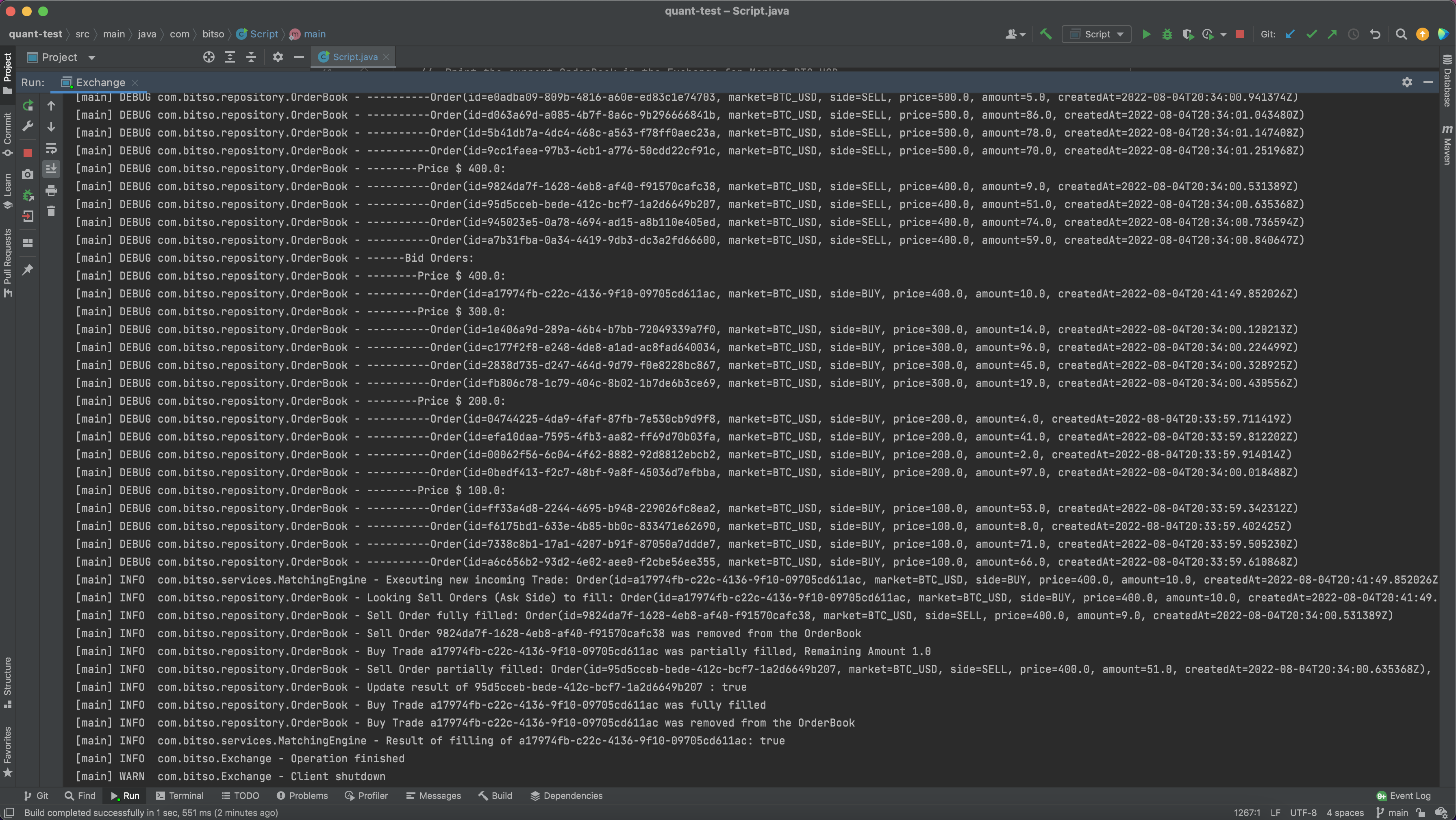This screenshot has width=1456, height=820.
Task: Open the Commit side tool window
Action: pos(7,134)
